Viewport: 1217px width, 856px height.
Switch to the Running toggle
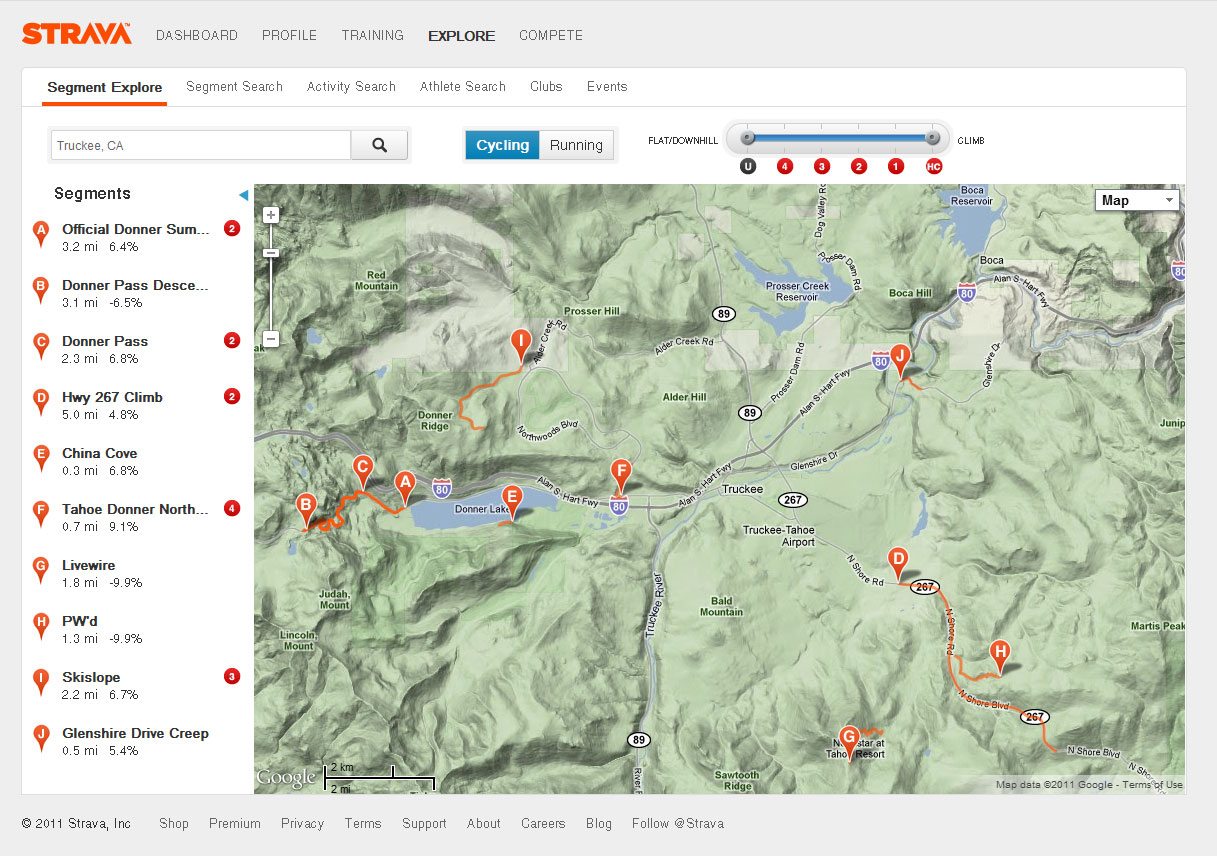tap(576, 145)
